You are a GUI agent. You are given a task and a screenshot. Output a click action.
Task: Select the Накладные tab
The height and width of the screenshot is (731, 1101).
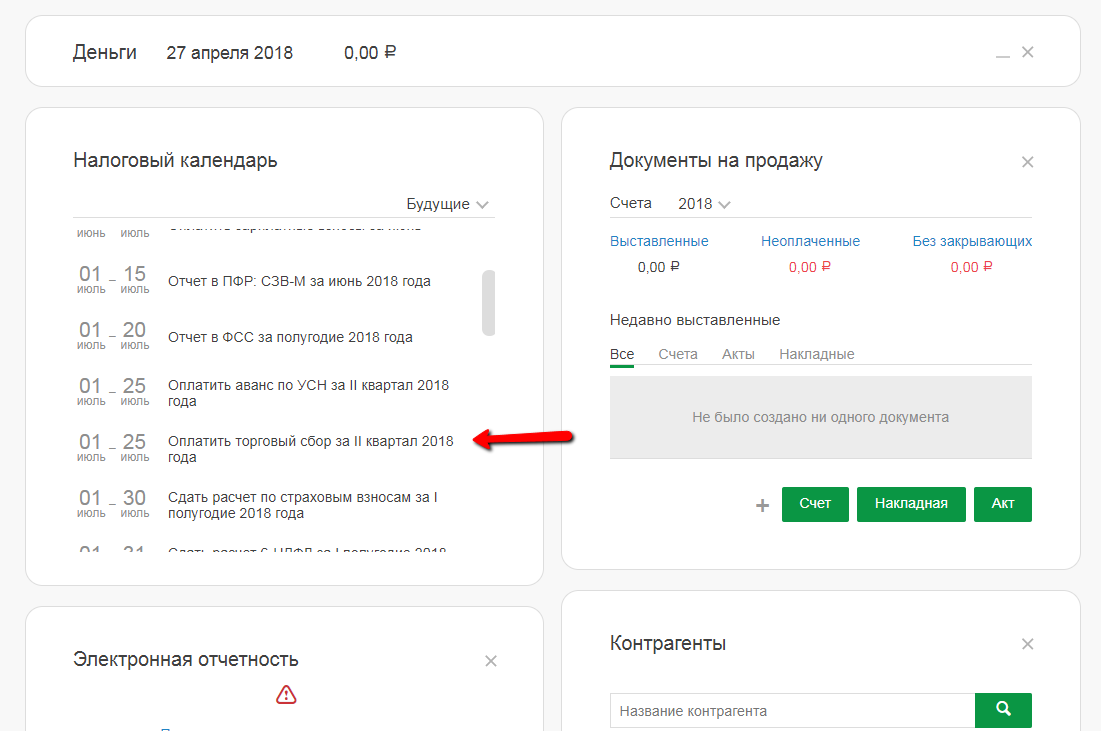[x=817, y=354]
